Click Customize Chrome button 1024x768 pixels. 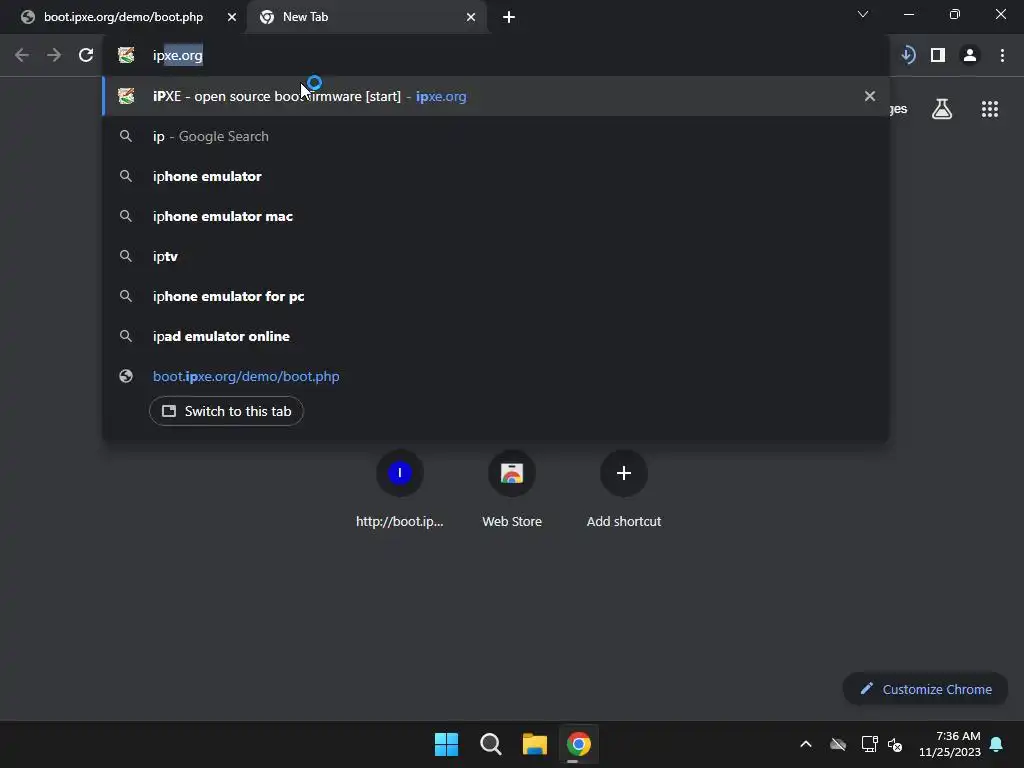click(x=925, y=689)
